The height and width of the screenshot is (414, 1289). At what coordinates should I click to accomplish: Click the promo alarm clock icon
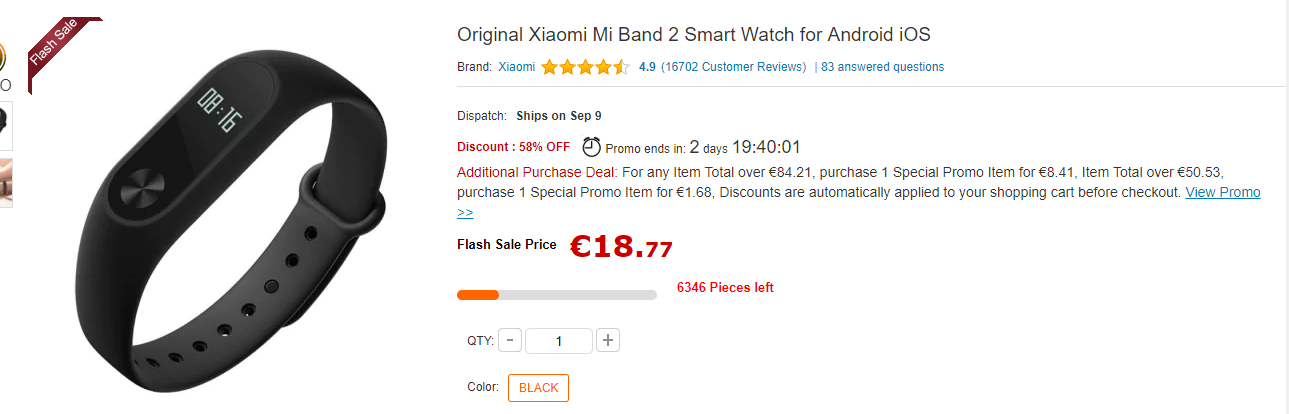pyautogui.click(x=592, y=147)
